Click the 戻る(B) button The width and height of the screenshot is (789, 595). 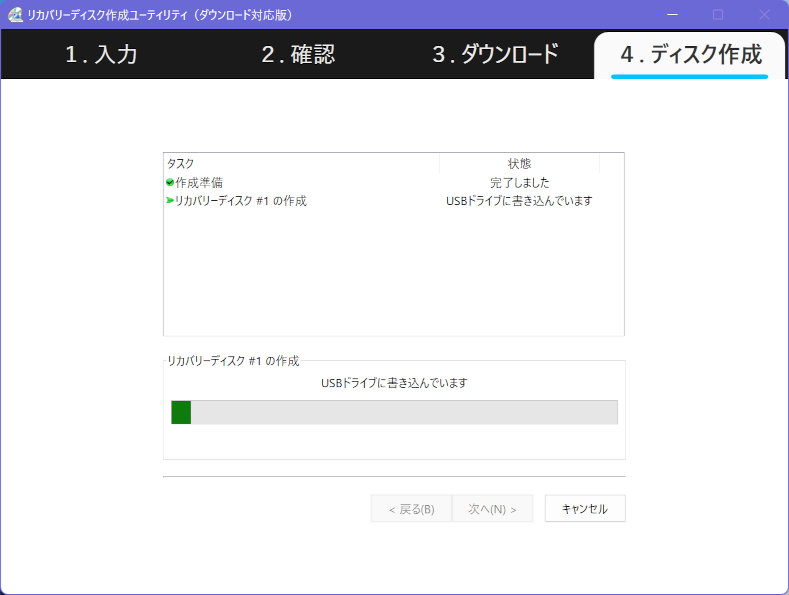click(411, 508)
